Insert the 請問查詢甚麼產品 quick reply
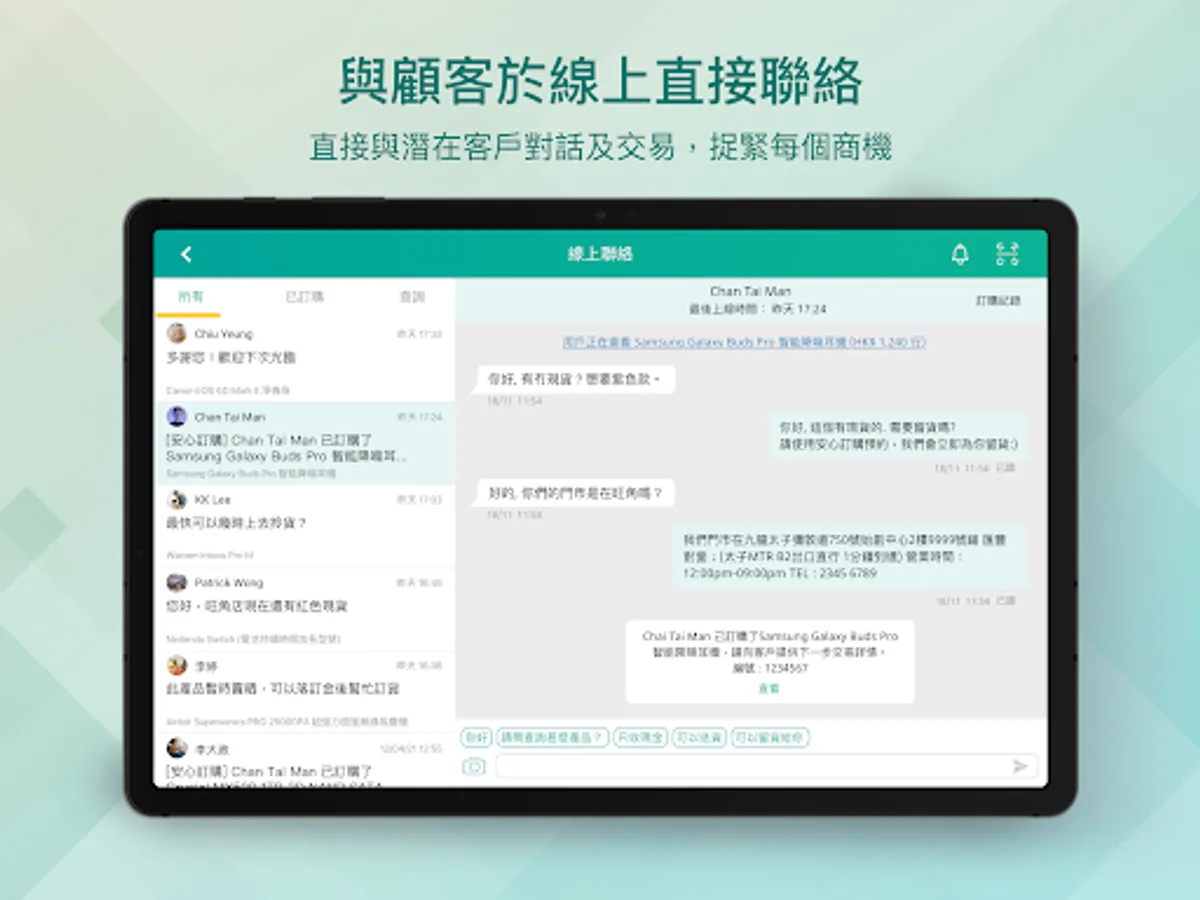This screenshot has height=900, width=1200. click(552, 738)
